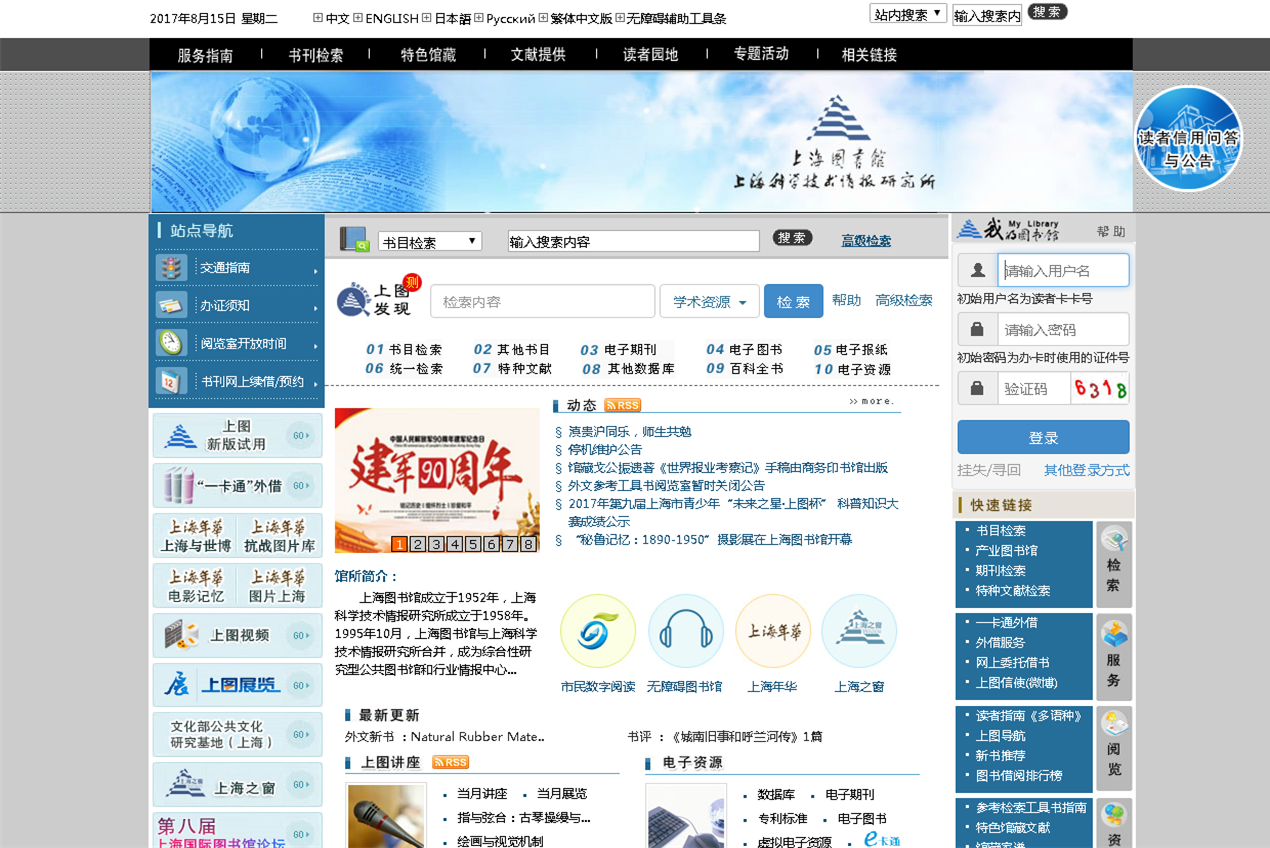Click the top-right 搜索 button
The image size is (1270, 848).
point(1047,12)
